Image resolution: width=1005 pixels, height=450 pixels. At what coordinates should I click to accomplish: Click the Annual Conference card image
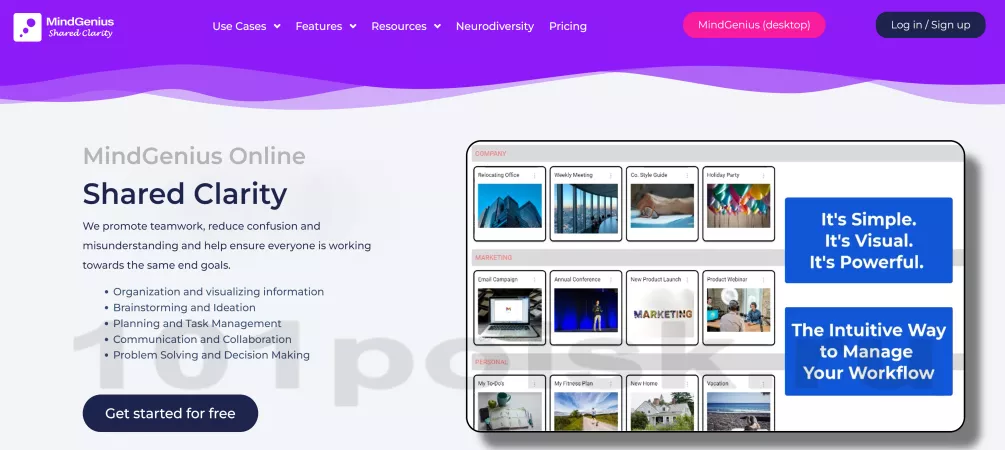[x=585, y=311]
